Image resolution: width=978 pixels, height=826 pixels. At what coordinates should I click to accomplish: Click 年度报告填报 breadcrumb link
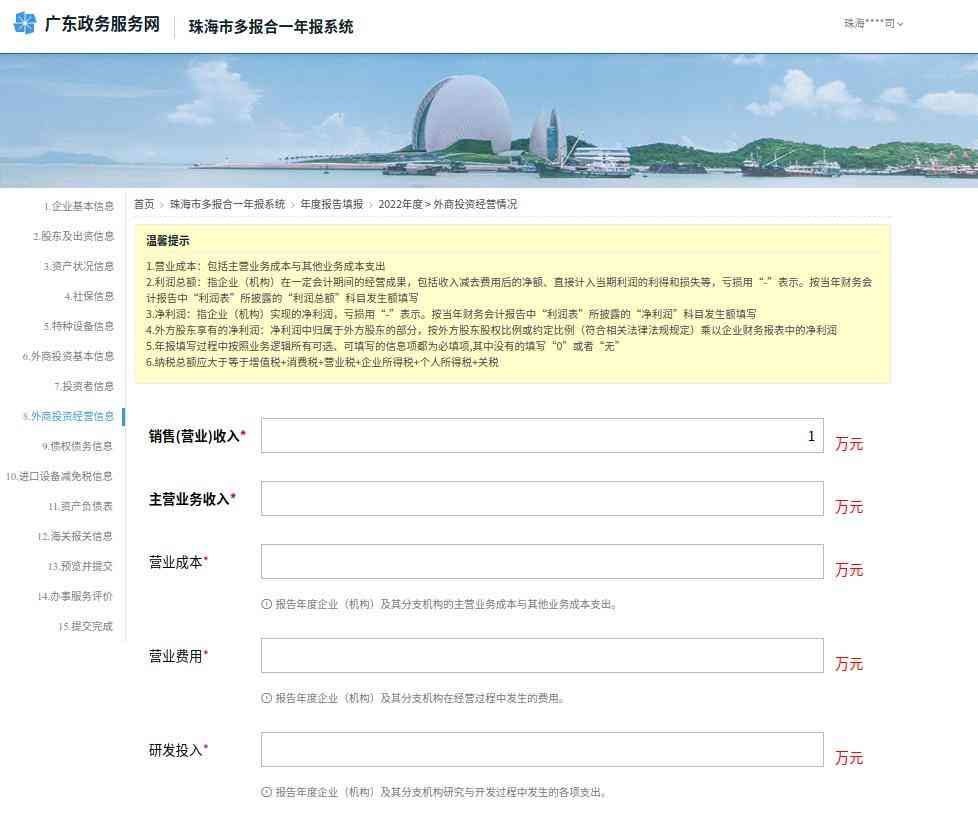332,204
